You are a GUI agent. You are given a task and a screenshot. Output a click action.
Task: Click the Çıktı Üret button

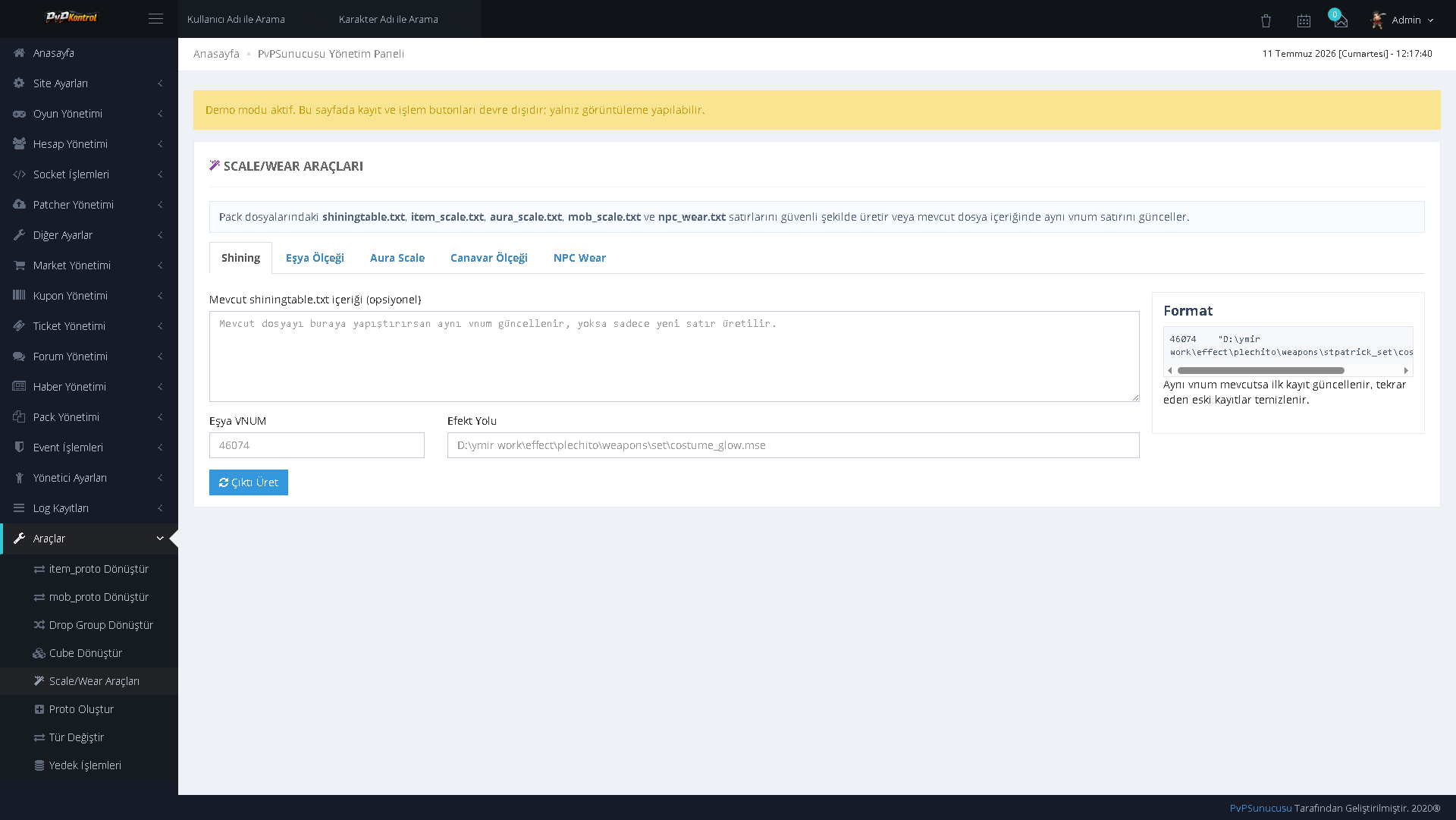click(x=249, y=482)
